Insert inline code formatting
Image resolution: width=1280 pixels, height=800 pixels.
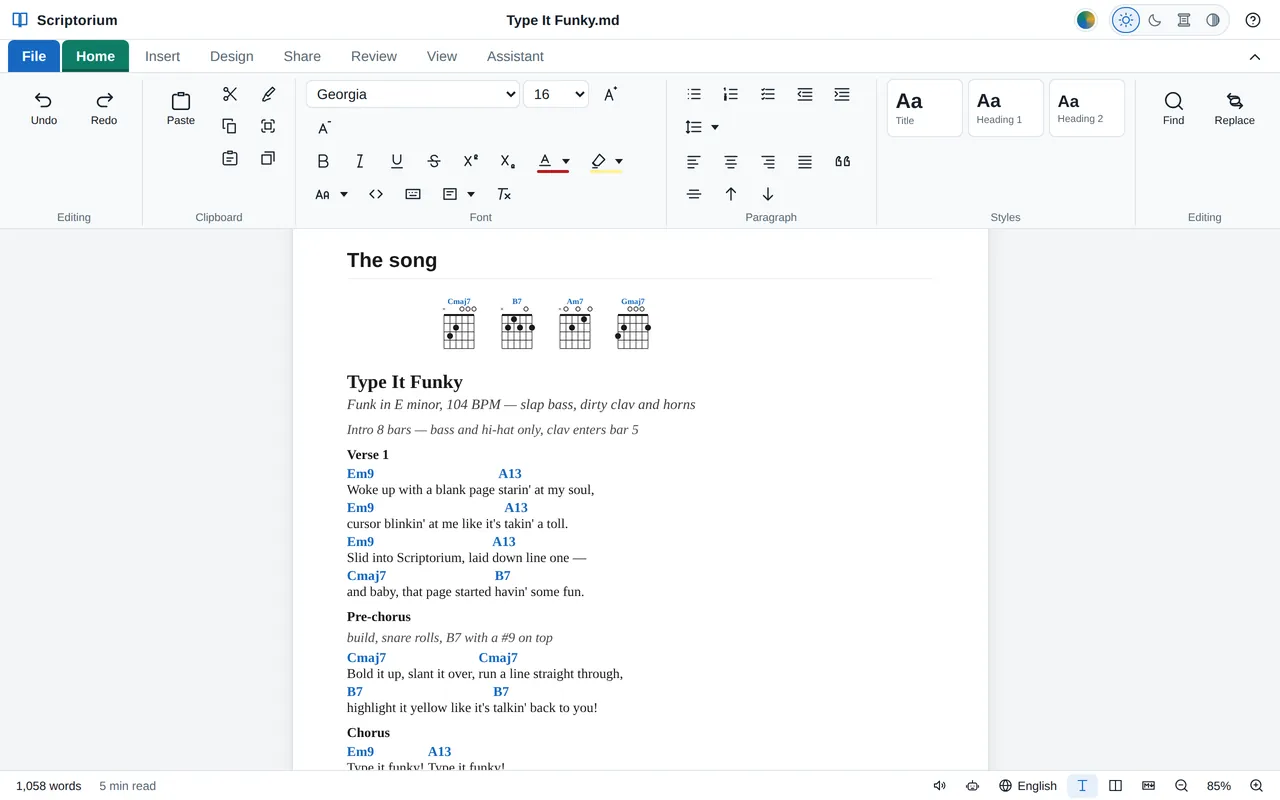click(376, 194)
